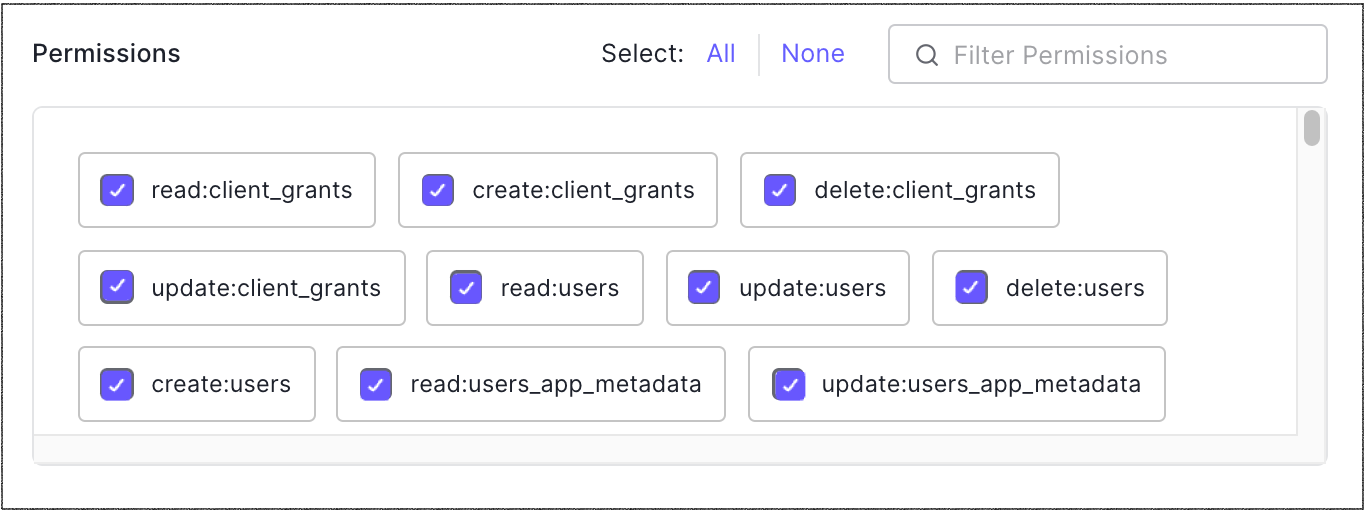
Task: Click the read:client_grants label text
Action: 252,190
